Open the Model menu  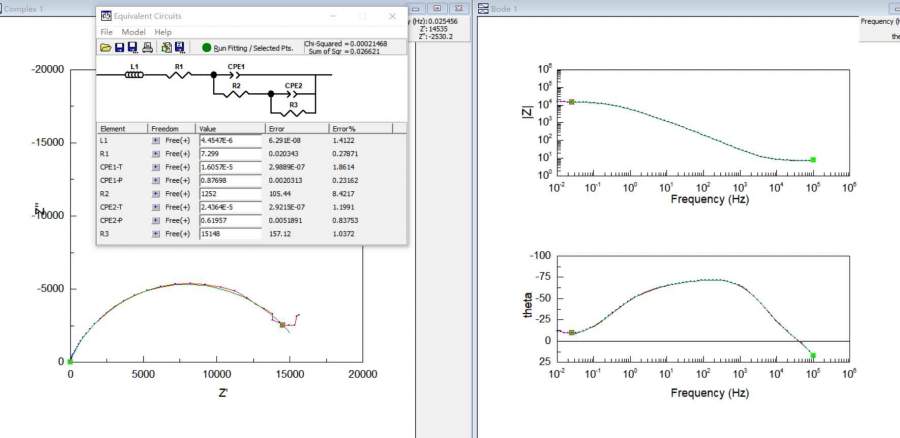pyautogui.click(x=133, y=32)
